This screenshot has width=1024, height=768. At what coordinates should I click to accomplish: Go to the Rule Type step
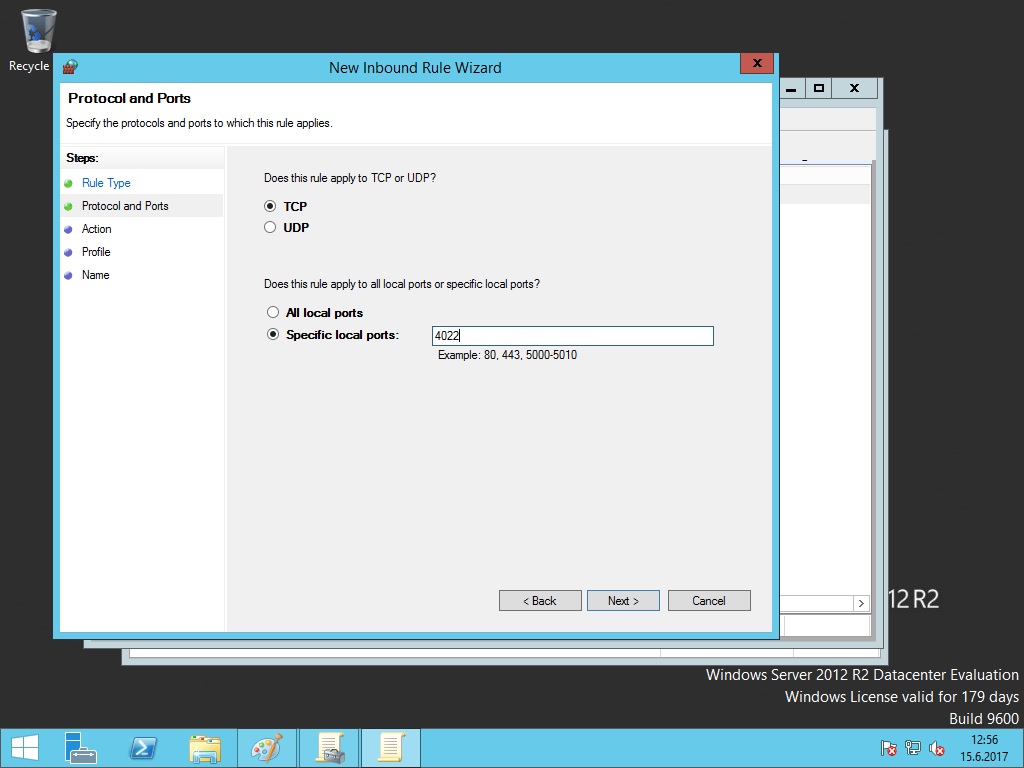point(106,183)
